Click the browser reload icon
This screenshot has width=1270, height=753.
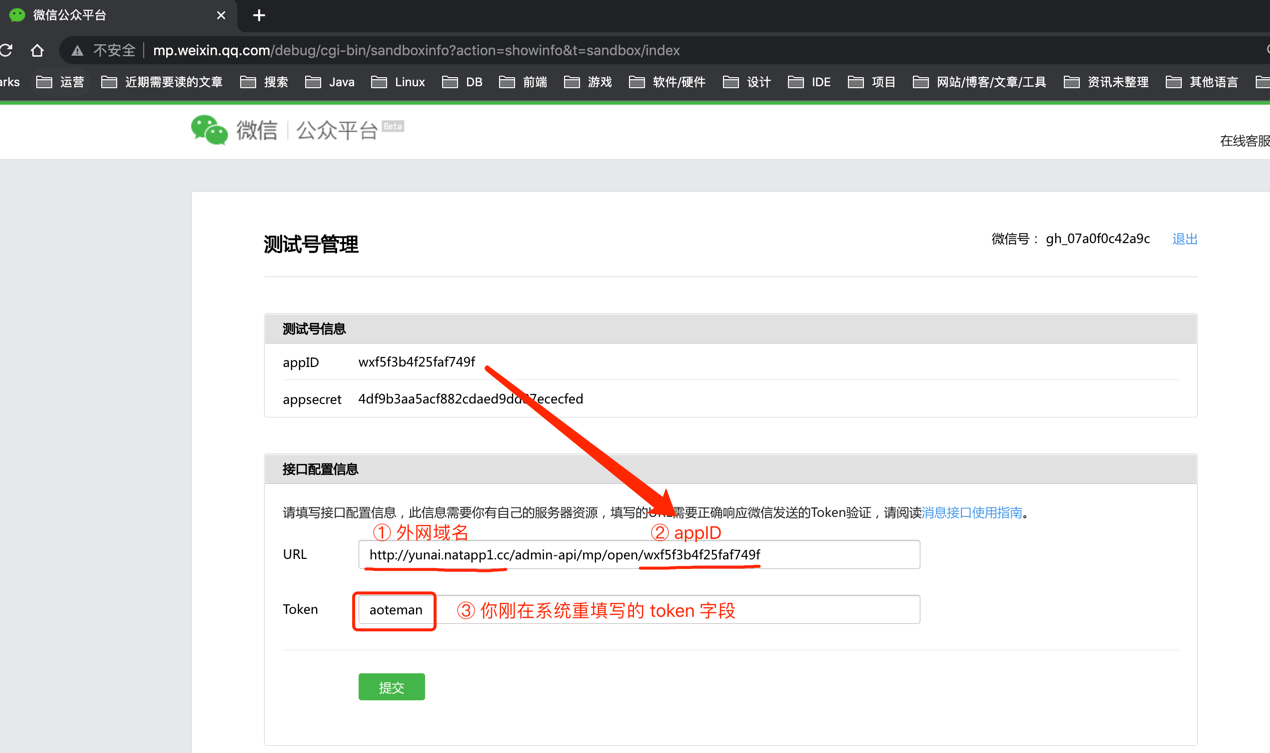7,49
